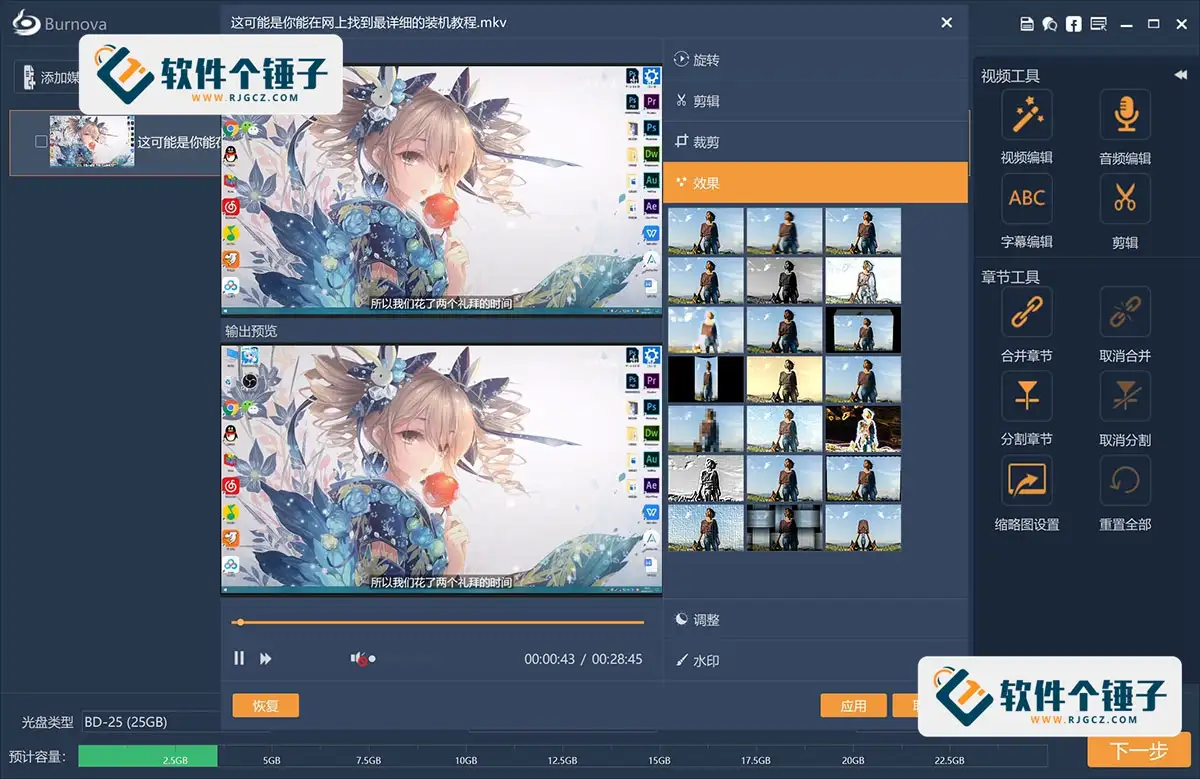Image resolution: width=1200 pixels, height=779 pixels.
Task: Expand the Rotate (旋转) section
Action: 815,60
